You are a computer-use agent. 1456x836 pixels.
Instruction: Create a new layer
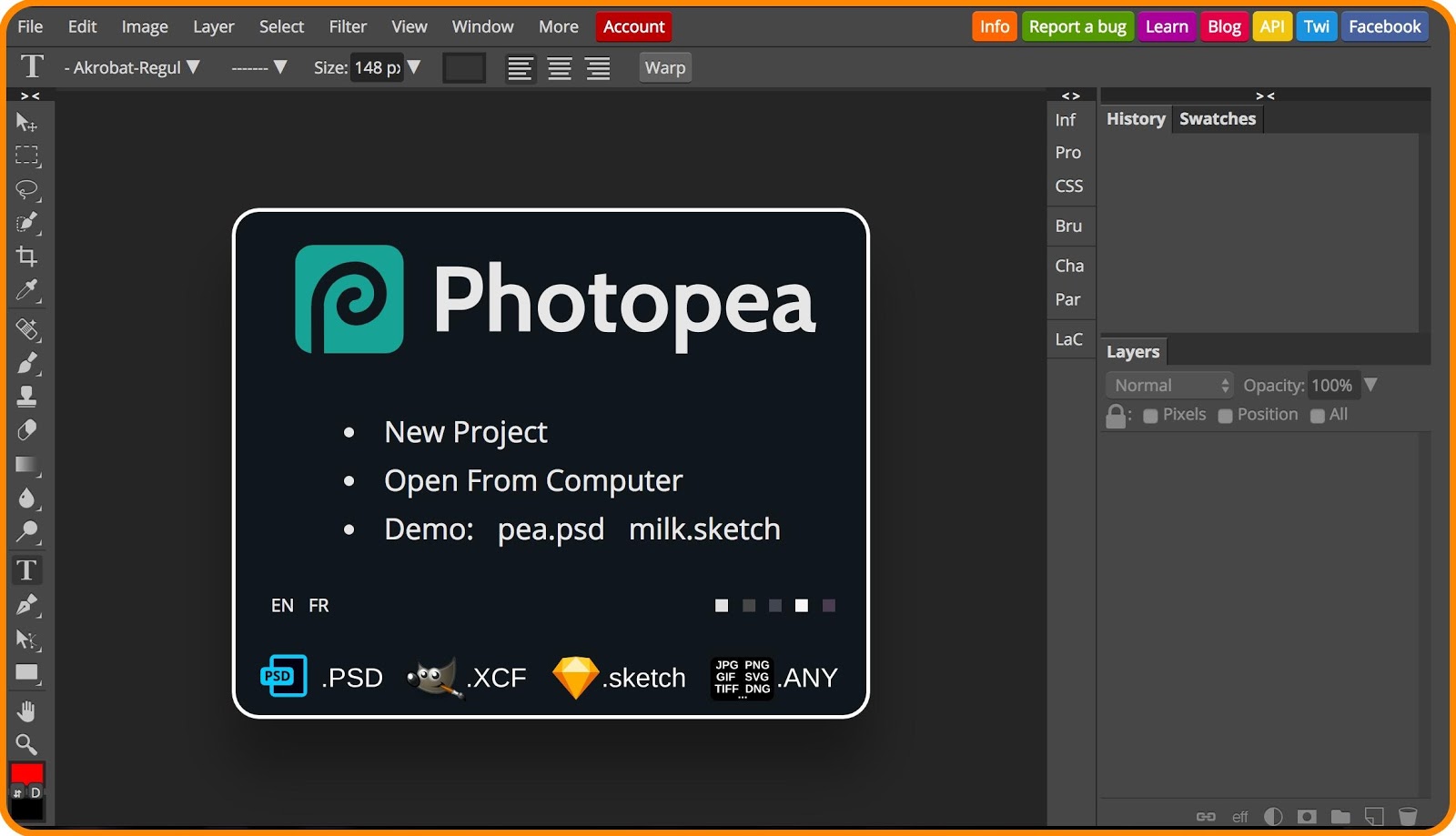(x=1374, y=816)
